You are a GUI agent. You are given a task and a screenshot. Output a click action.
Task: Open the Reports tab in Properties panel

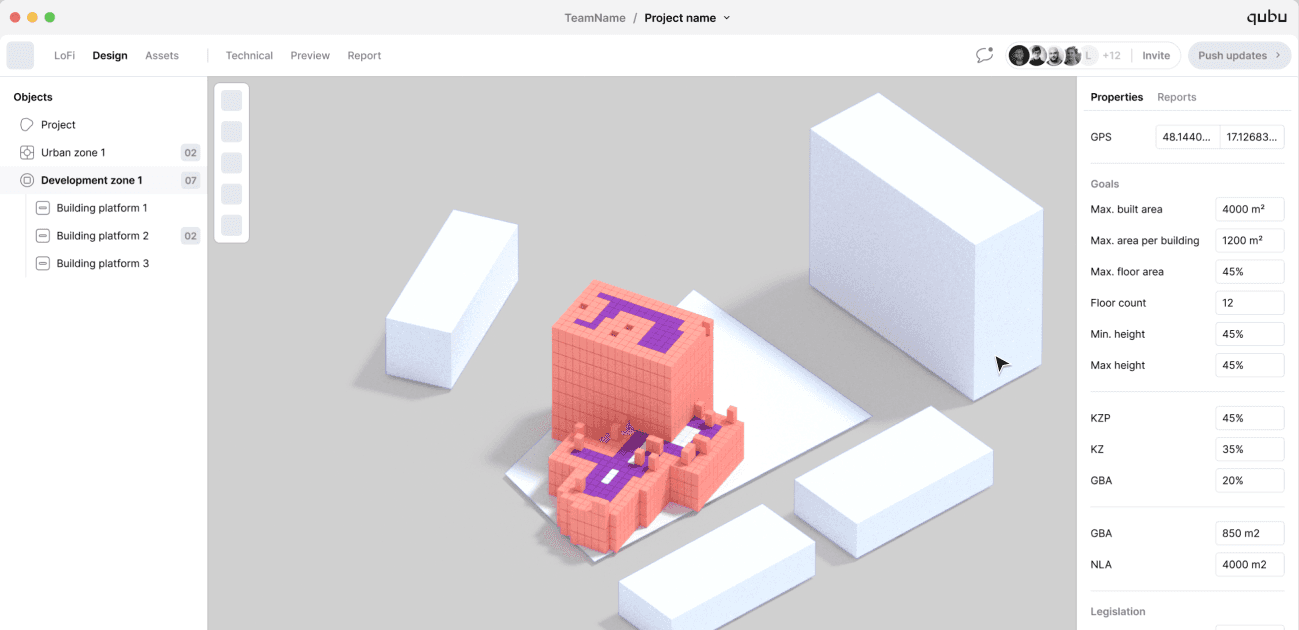coord(1176,97)
